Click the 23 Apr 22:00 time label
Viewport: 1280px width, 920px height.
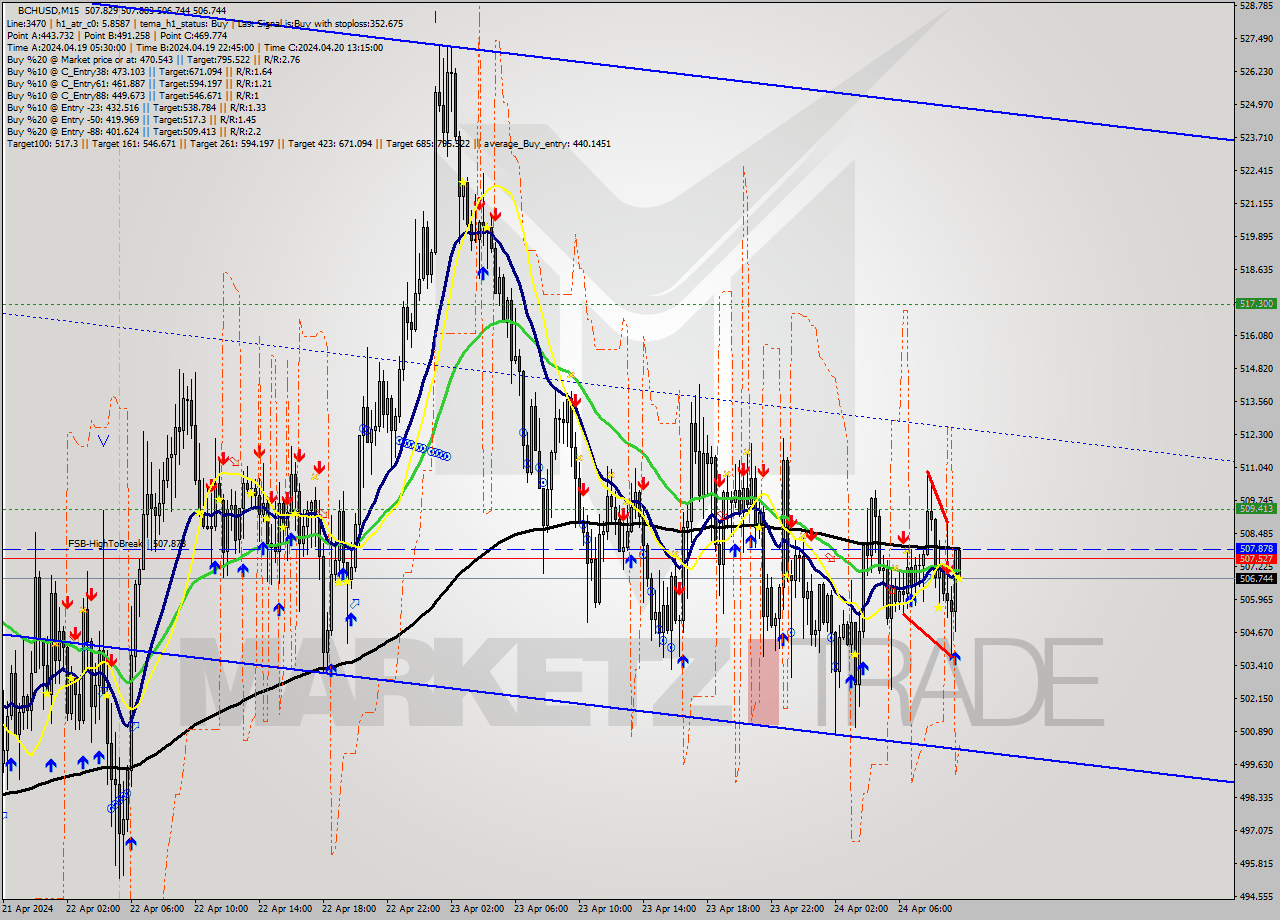click(x=797, y=909)
